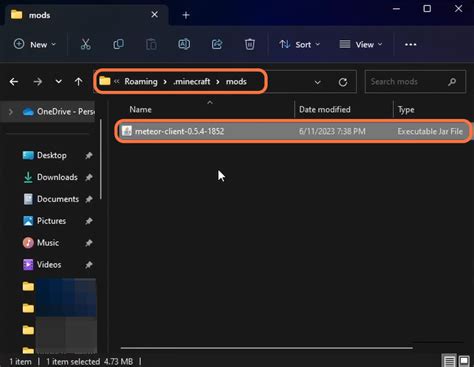Click the search magnifier icon

[x=452, y=82]
